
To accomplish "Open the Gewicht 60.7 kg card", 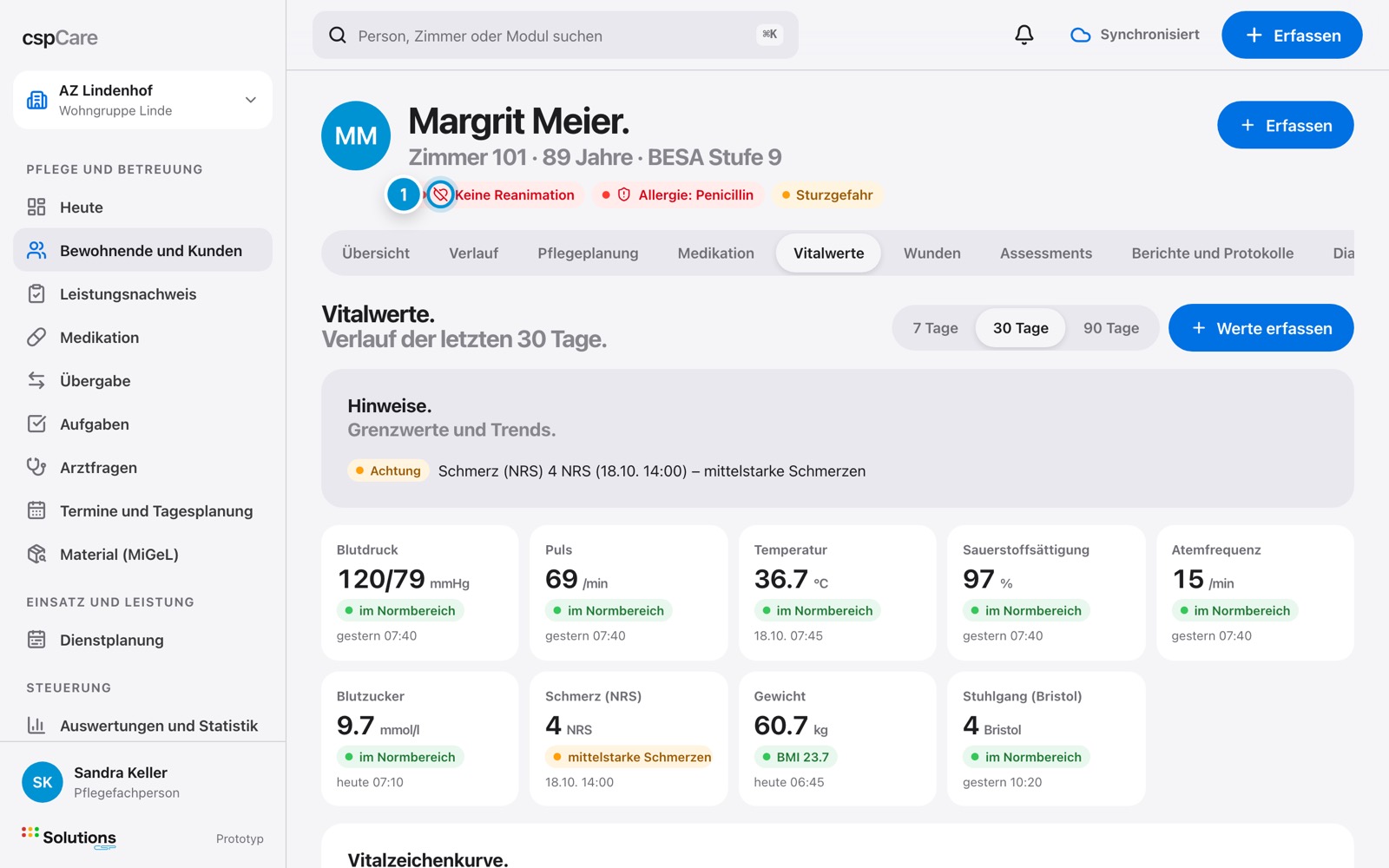I will point(838,739).
